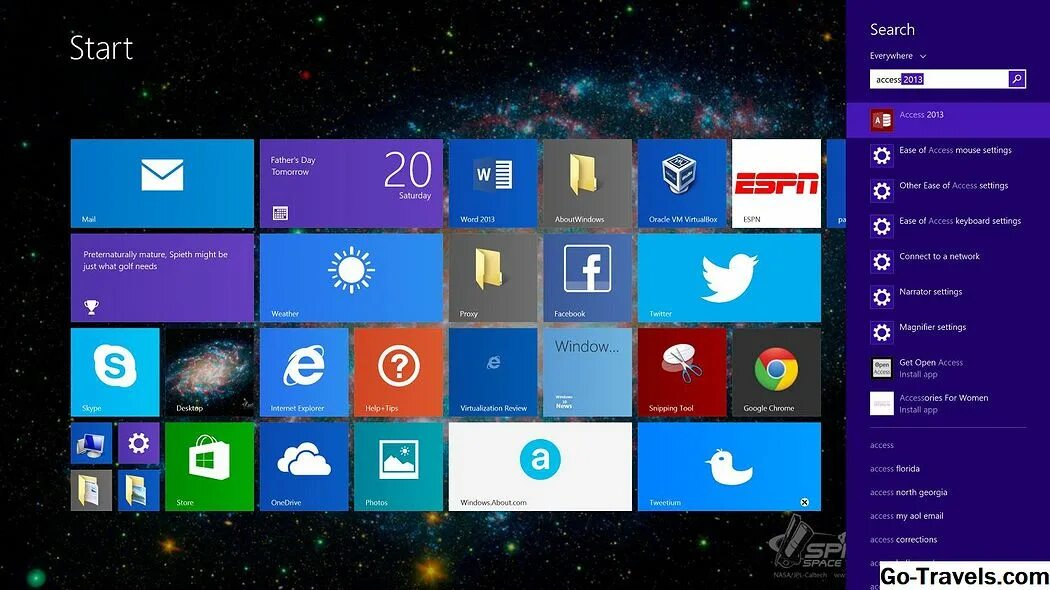Launch the Facebook tile
The width and height of the screenshot is (1050, 590).
587,278
